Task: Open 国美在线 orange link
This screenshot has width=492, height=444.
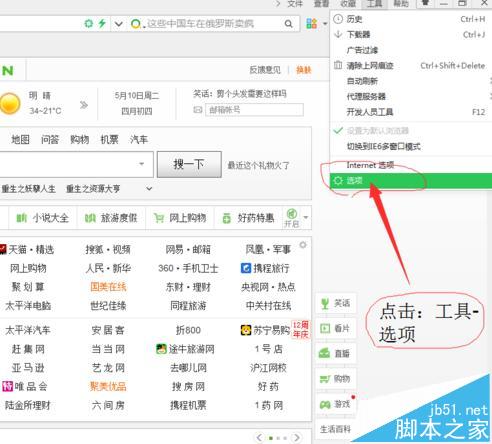Action: 108,287
